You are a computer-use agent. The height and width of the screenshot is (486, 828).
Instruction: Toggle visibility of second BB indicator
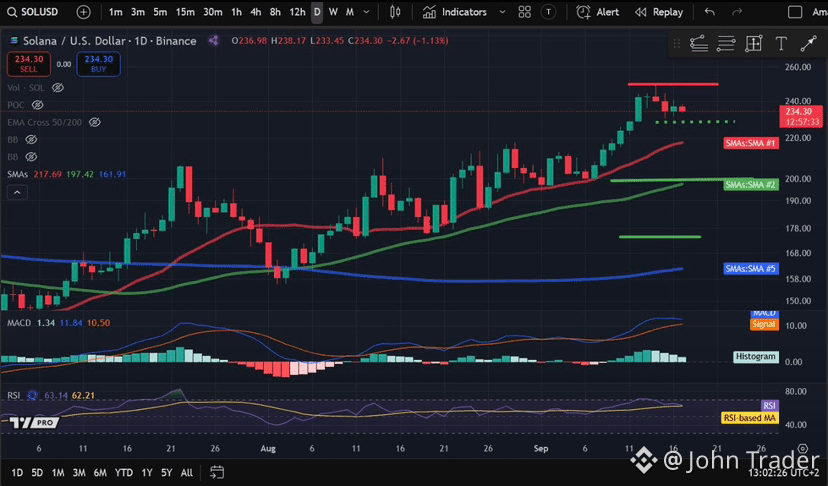pyautogui.click(x=31, y=157)
